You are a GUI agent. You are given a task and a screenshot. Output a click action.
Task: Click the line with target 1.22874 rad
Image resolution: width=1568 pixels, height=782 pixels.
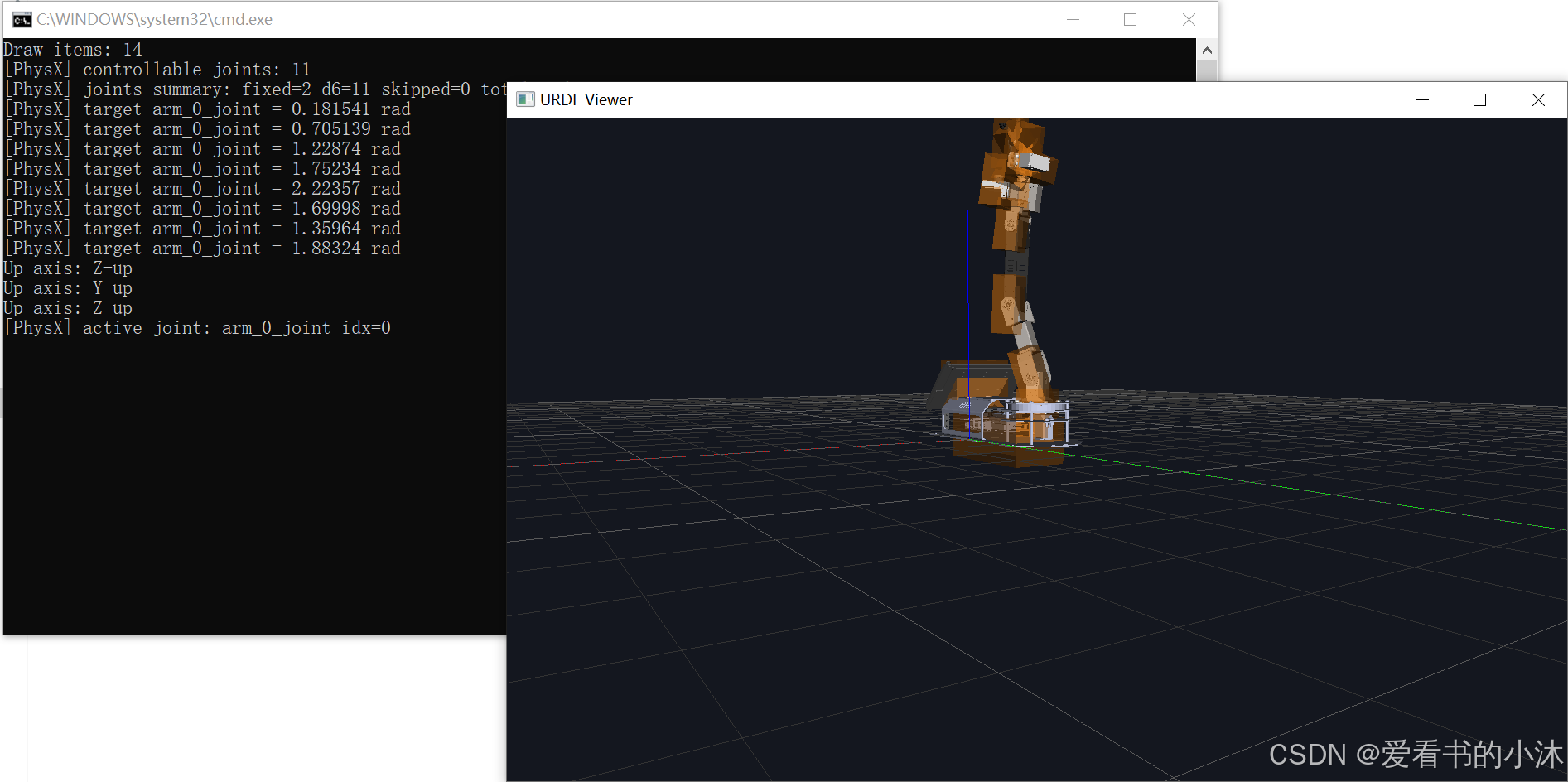click(202, 149)
